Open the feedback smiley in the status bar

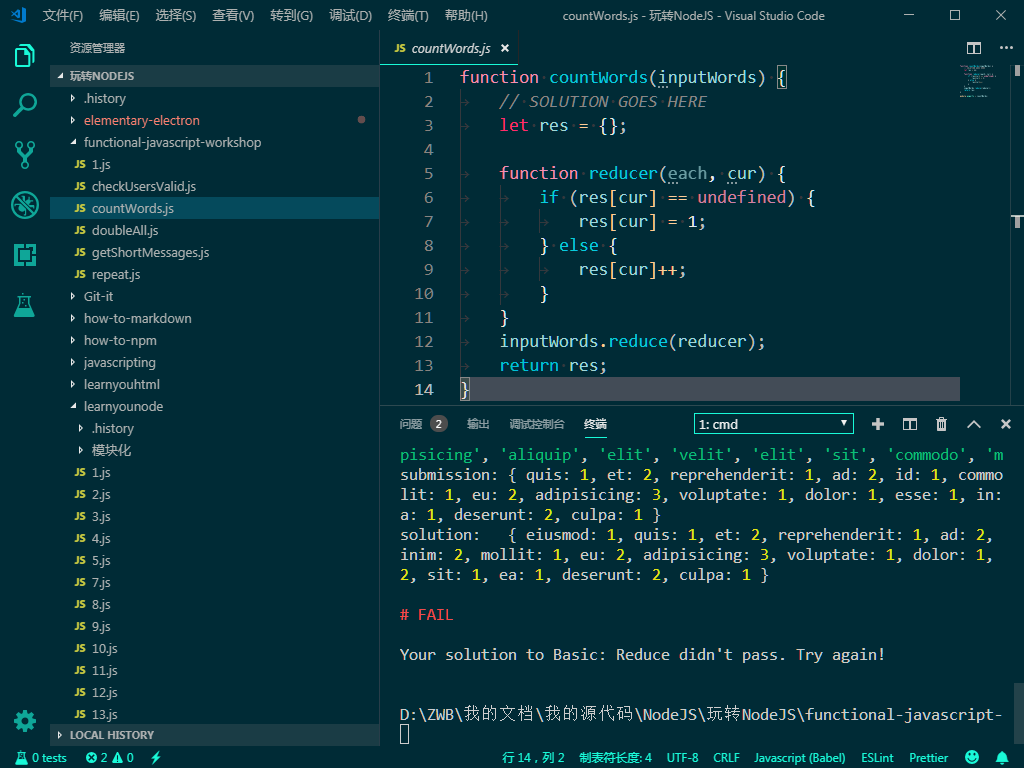click(x=971, y=757)
